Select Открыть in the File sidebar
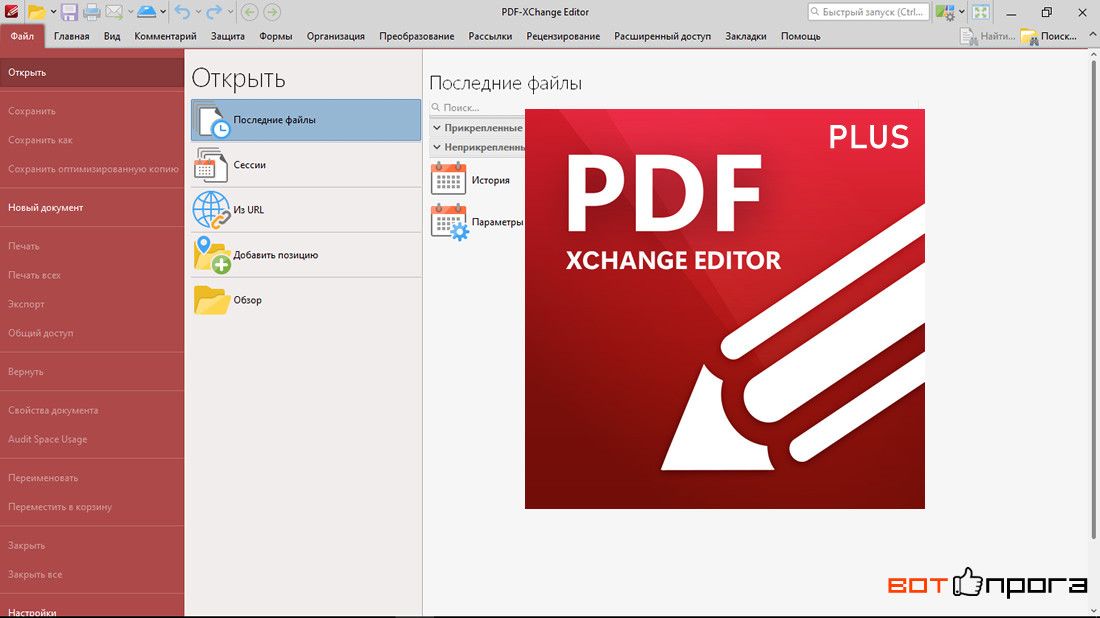The width and height of the screenshot is (1100, 618). (x=92, y=72)
